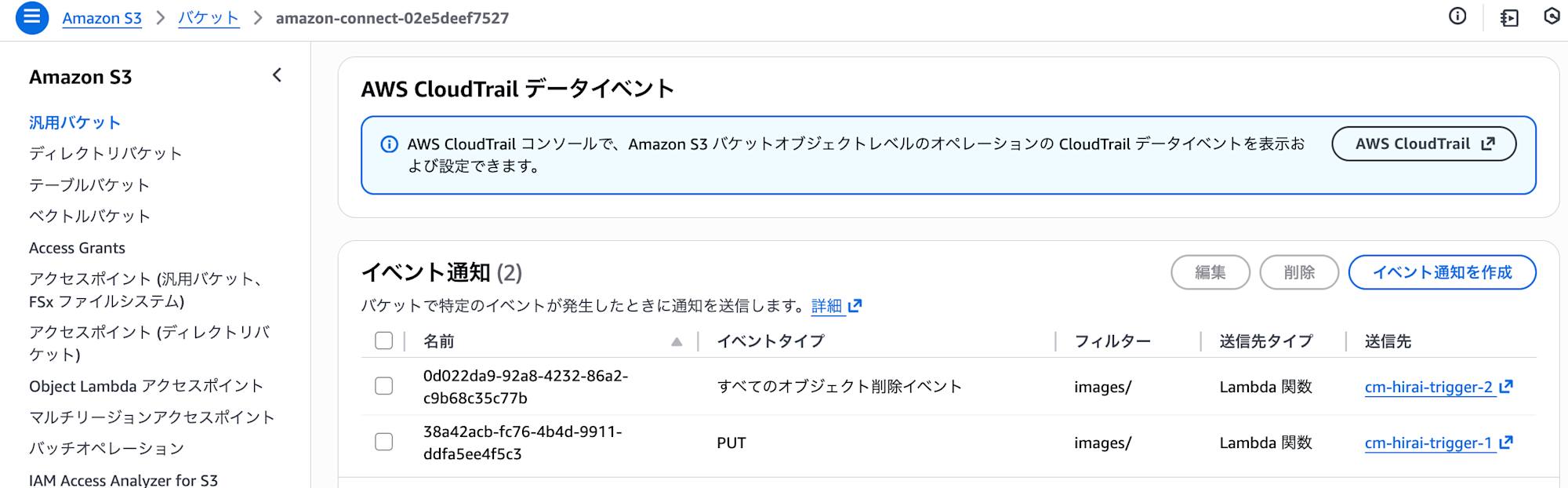Collapse the Amazon S3 sidebar panel
The height and width of the screenshot is (488, 1568).
(276, 75)
